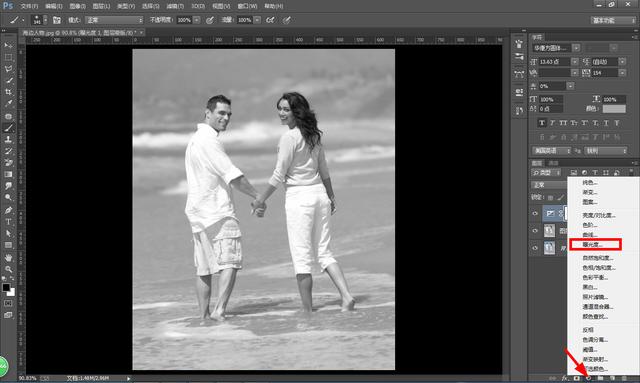Click the new adjustment layer icon in the Layers panel
The width and height of the screenshot is (640, 383).
click(588, 378)
